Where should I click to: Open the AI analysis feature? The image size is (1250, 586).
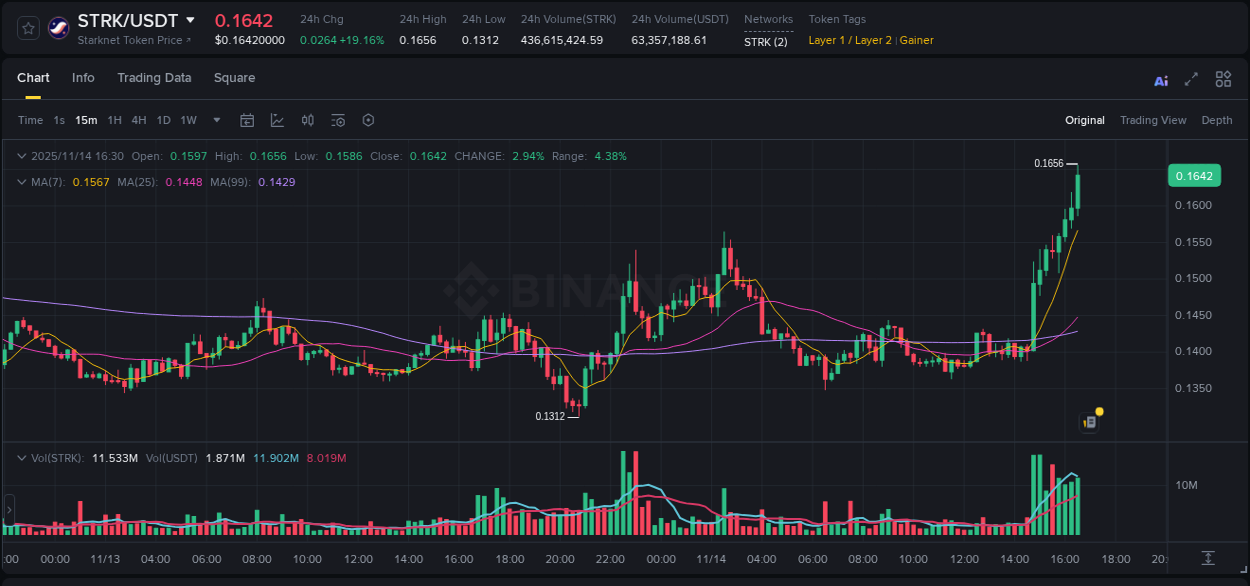1160,79
